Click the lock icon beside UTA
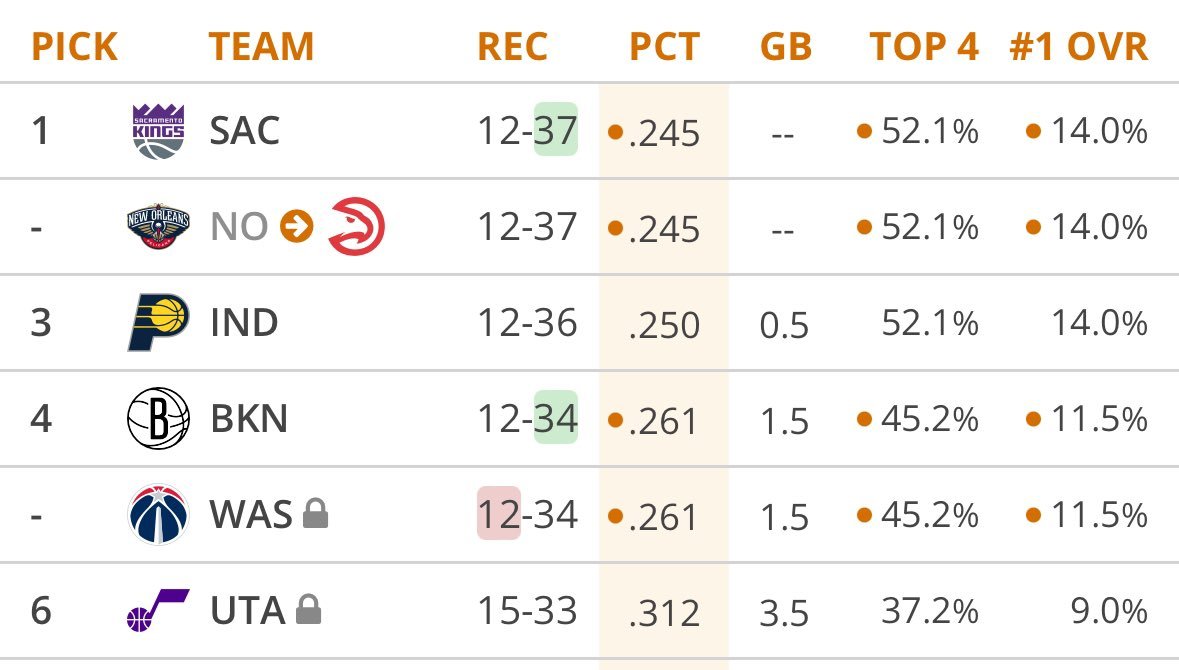Viewport: 1179px width, 670px height. [x=308, y=610]
